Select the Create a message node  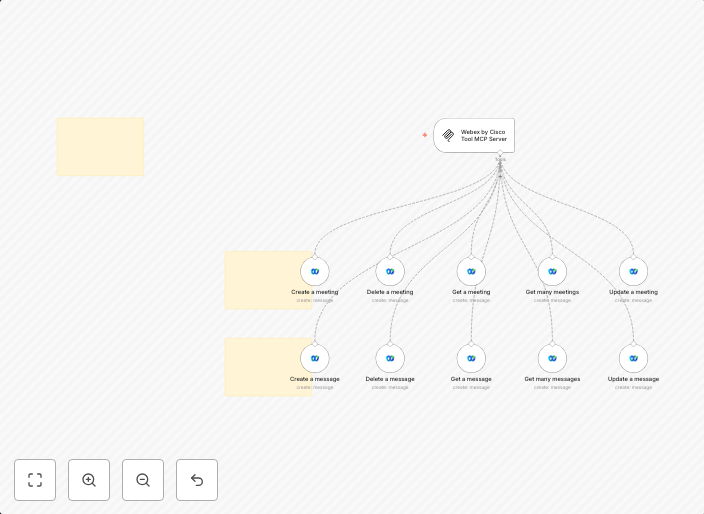315,358
